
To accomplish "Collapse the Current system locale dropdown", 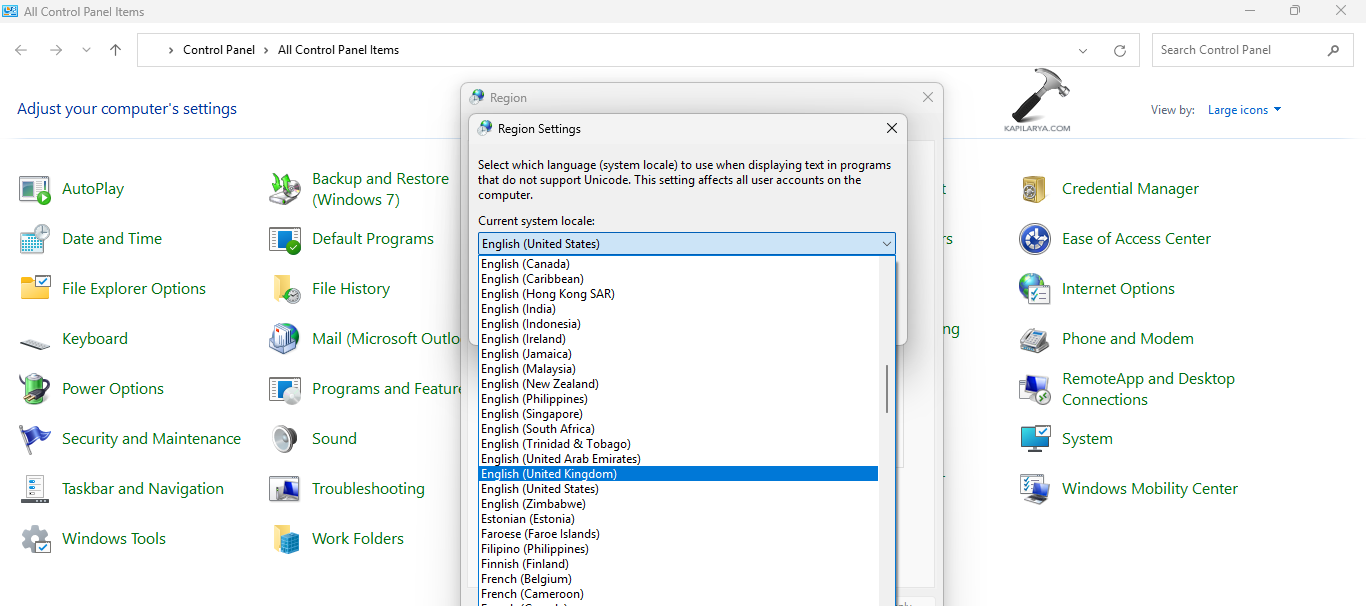I will (x=886, y=243).
